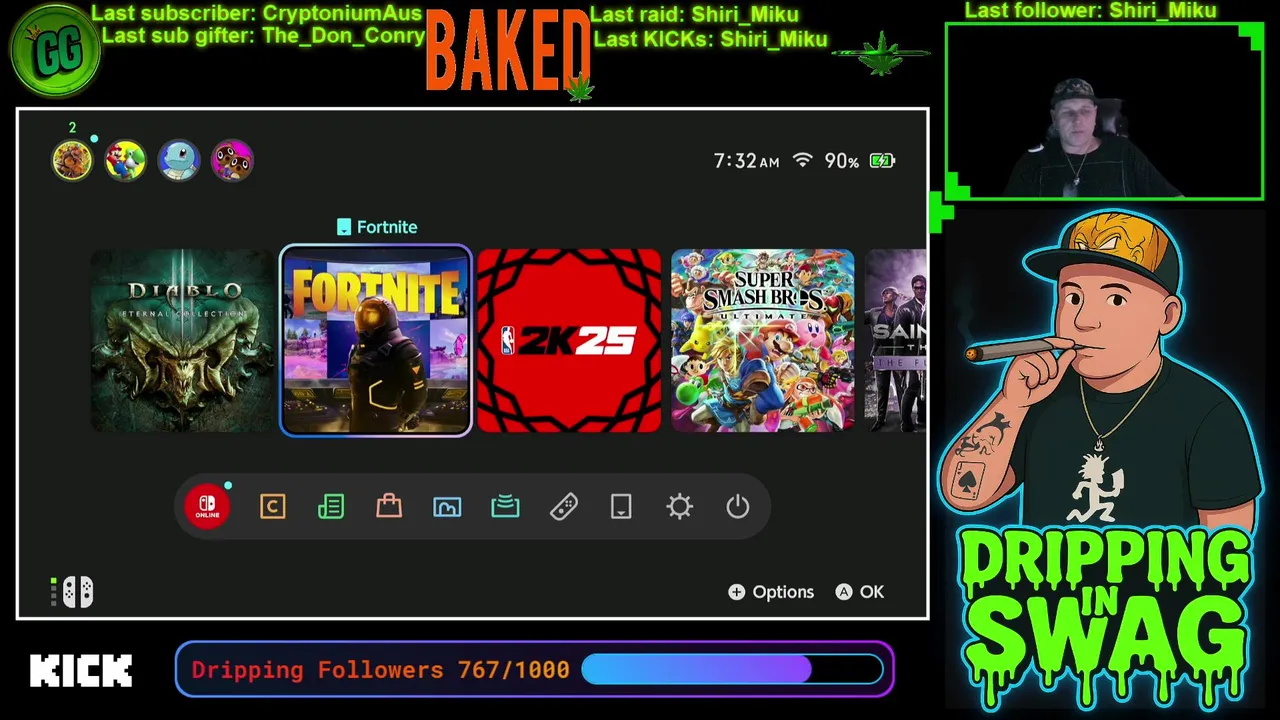Open the GameShare icon
This screenshot has height=720, width=1280.
point(505,507)
